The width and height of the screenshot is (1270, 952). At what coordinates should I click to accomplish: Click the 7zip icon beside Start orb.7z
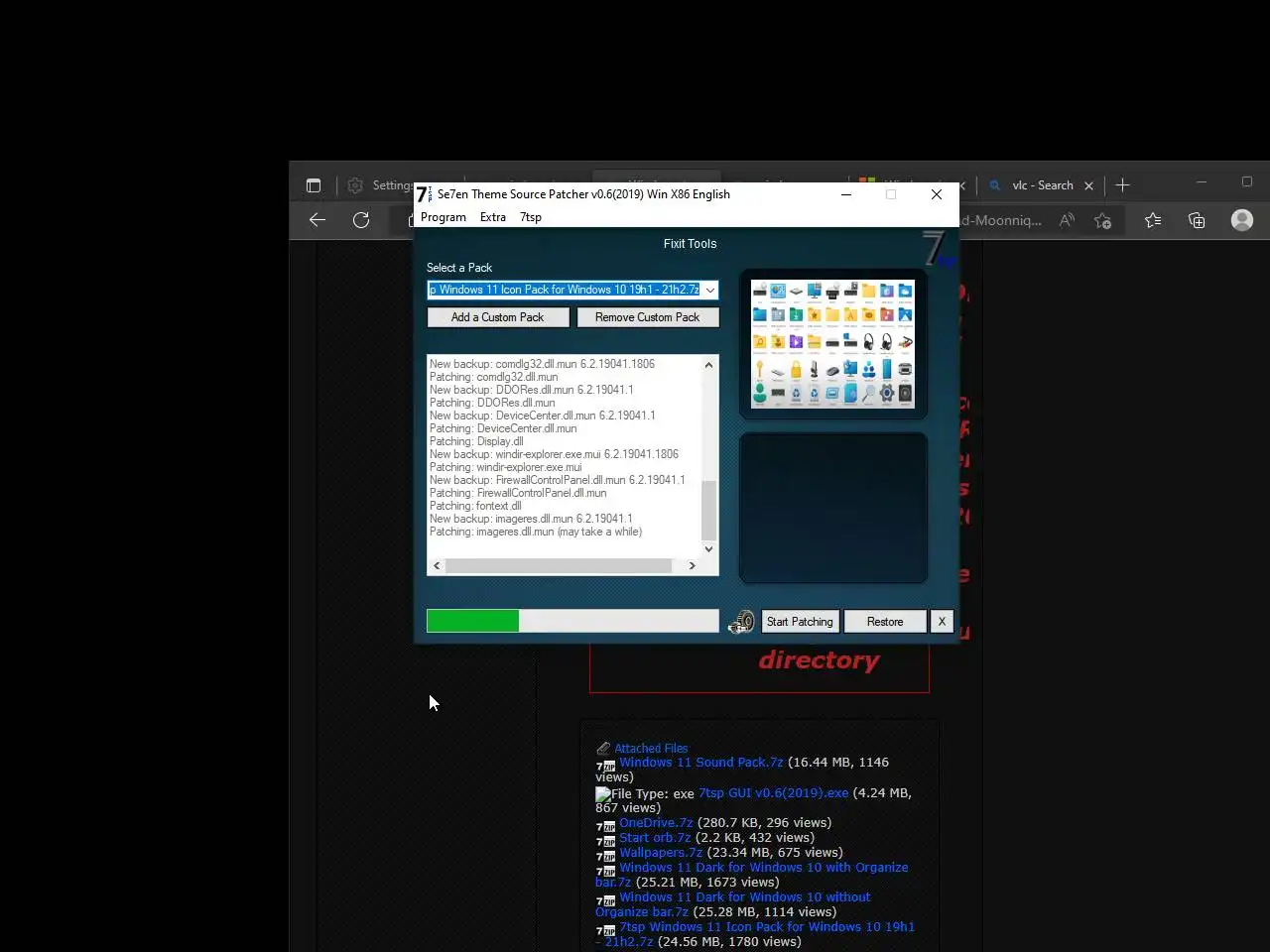coord(605,840)
